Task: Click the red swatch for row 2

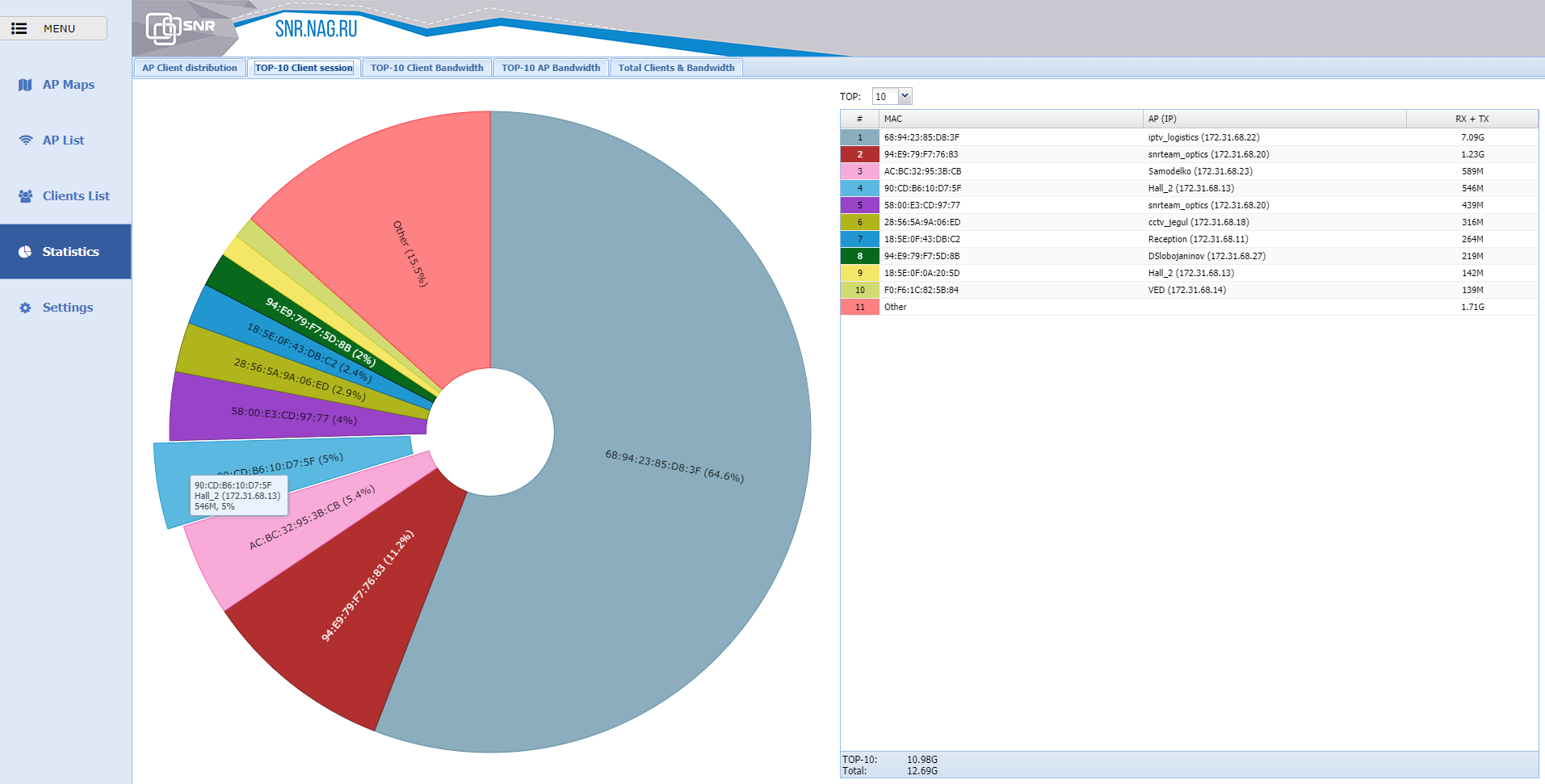Action: 859,154
